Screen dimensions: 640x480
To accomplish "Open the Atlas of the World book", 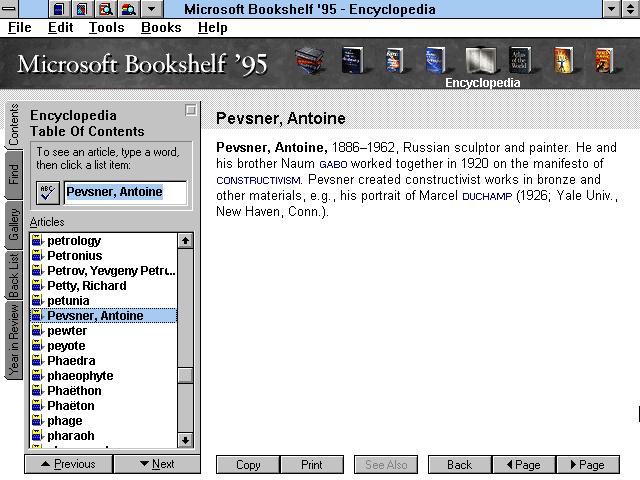I will click(x=520, y=60).
